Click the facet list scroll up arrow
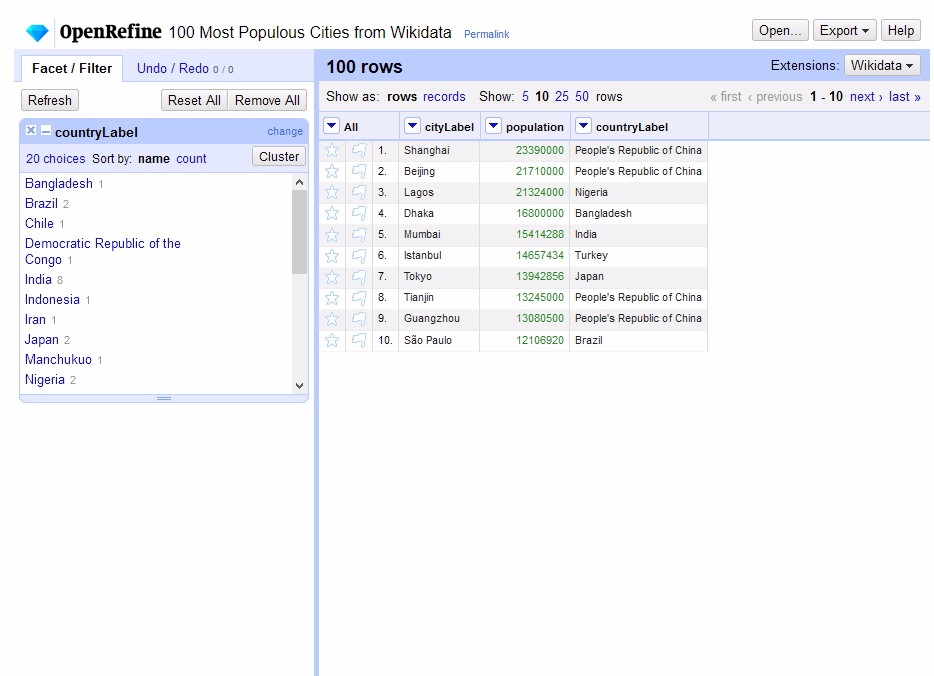Viewport: 934px width, 676px height. click(x=300, y=182)
